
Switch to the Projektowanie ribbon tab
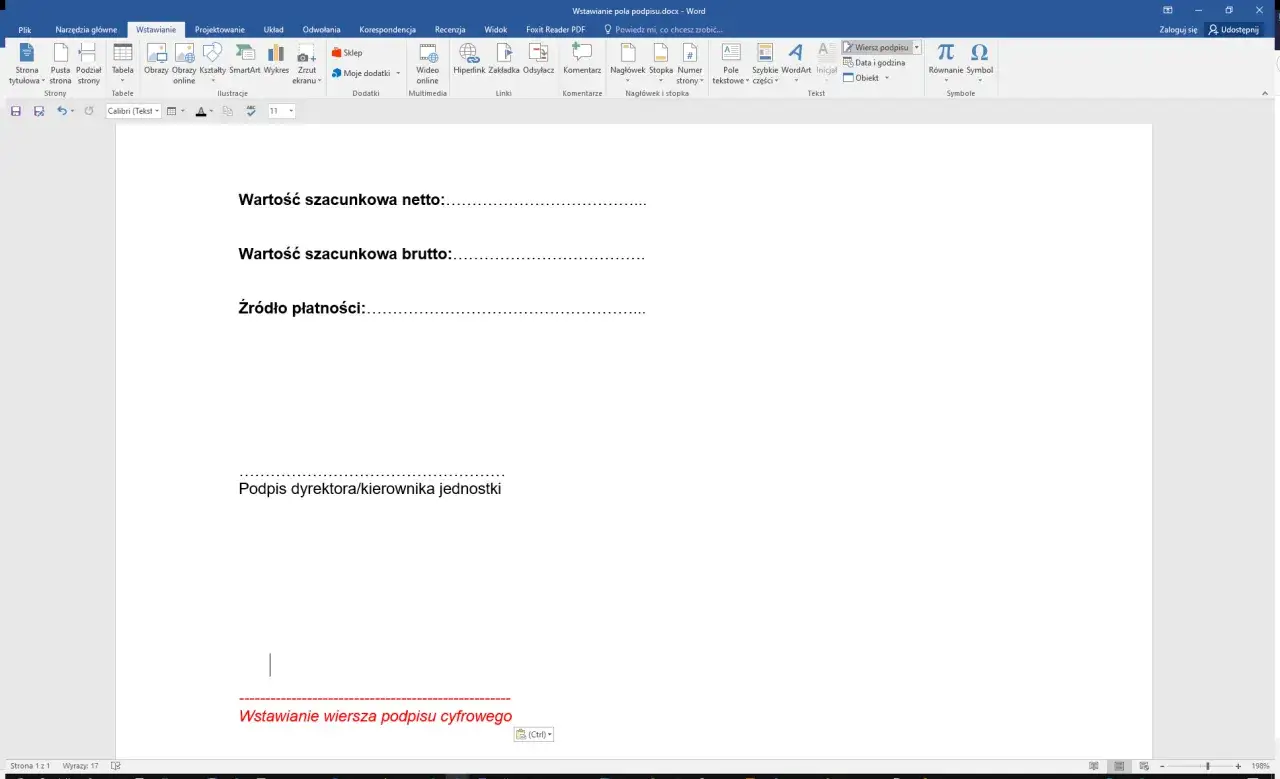tap(219, 30)
